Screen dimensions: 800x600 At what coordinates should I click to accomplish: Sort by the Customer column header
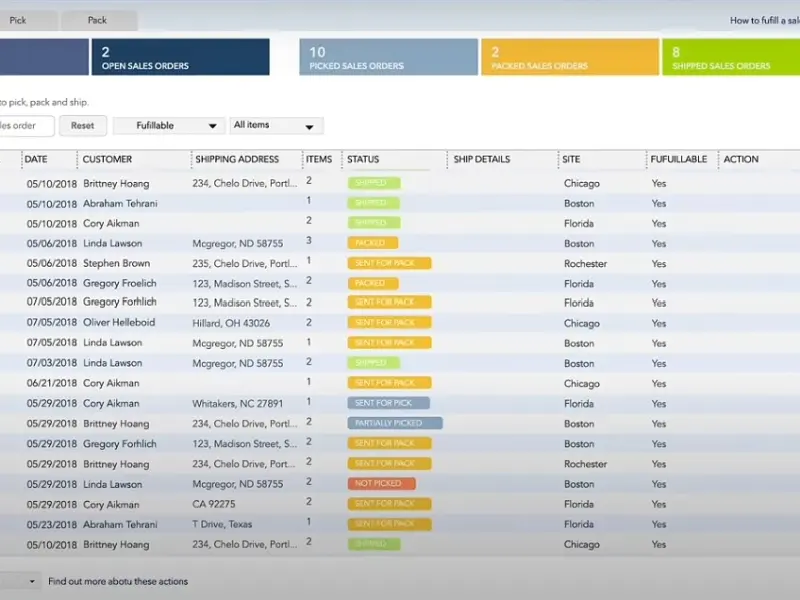[x=107, y=159]
